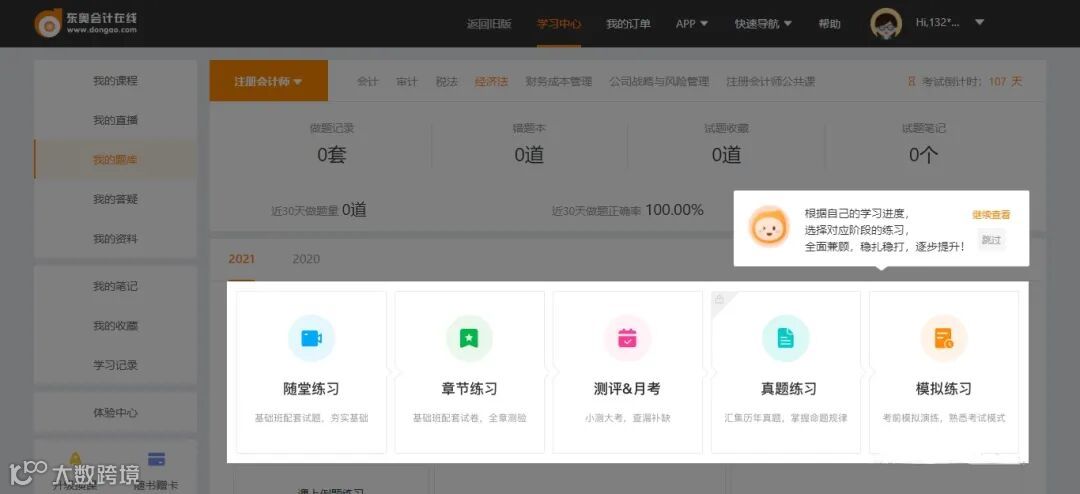
Task: Click 基础班配套试题，夯实基础 description
Action: (311, 418)
